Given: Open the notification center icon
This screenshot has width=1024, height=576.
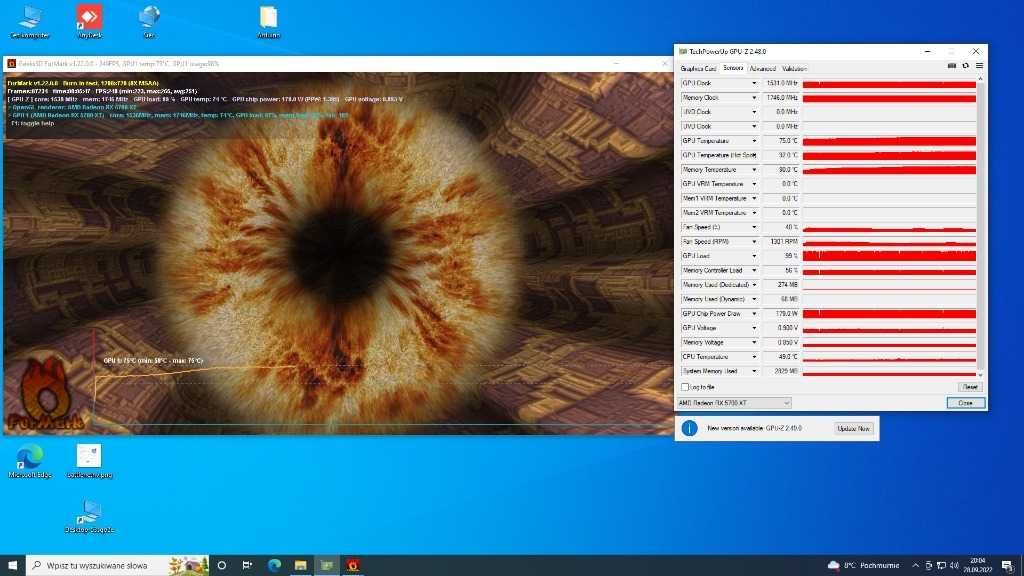Looking at the screenshot, I should [x=1008, y=566].
